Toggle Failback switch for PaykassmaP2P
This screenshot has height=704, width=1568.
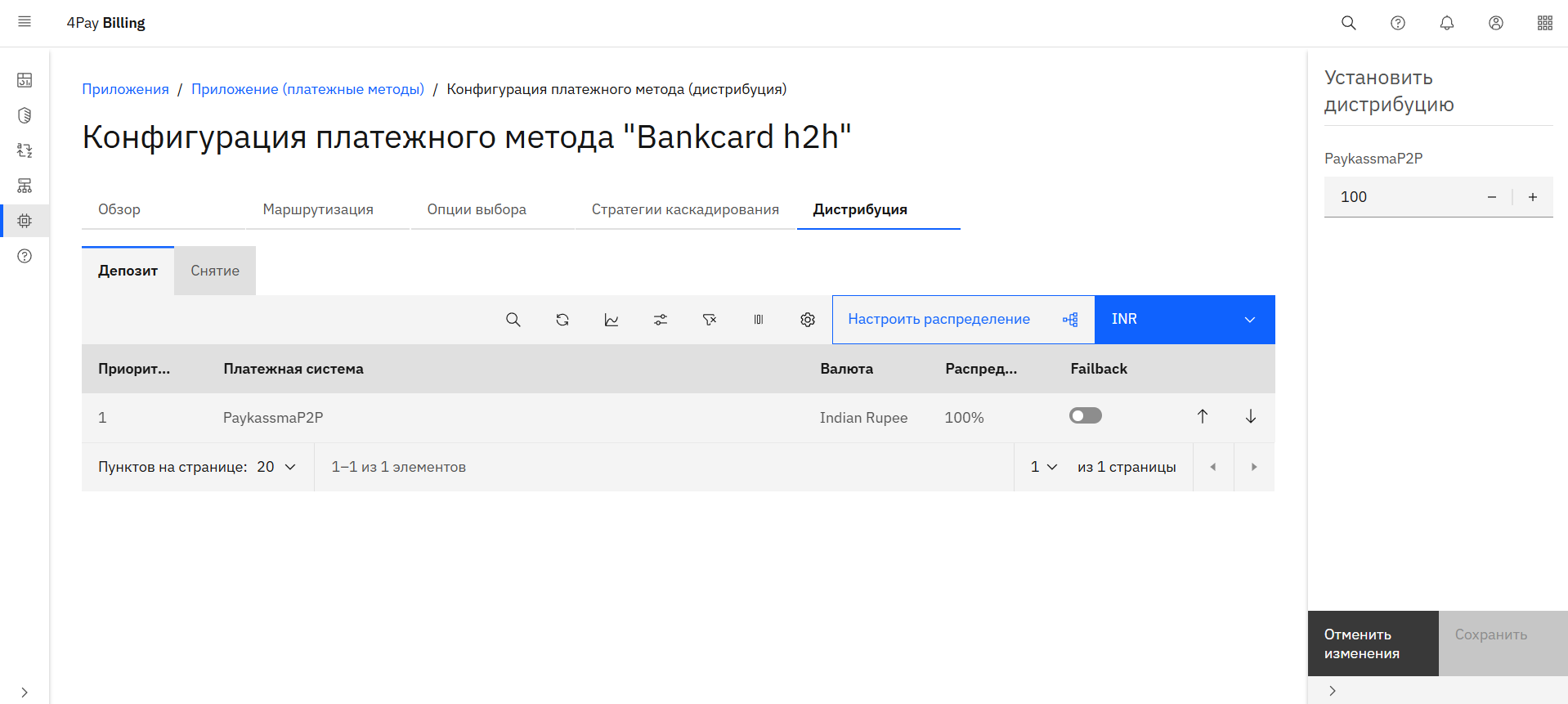point(1086,416)
